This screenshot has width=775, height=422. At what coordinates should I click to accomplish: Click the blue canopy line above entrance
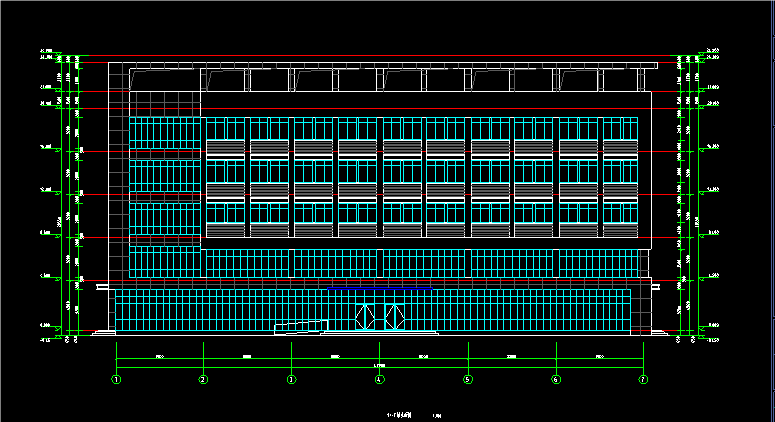tap(380, 289)
